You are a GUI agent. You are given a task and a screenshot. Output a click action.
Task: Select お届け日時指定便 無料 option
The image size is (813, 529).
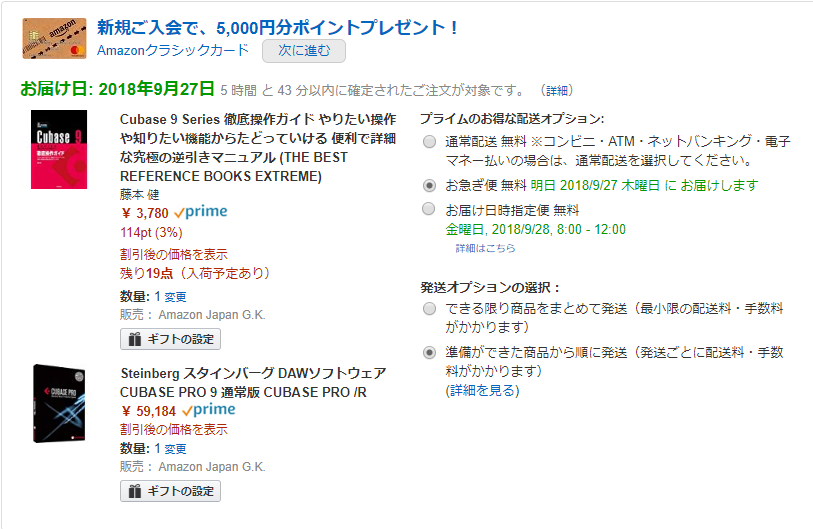428,208
